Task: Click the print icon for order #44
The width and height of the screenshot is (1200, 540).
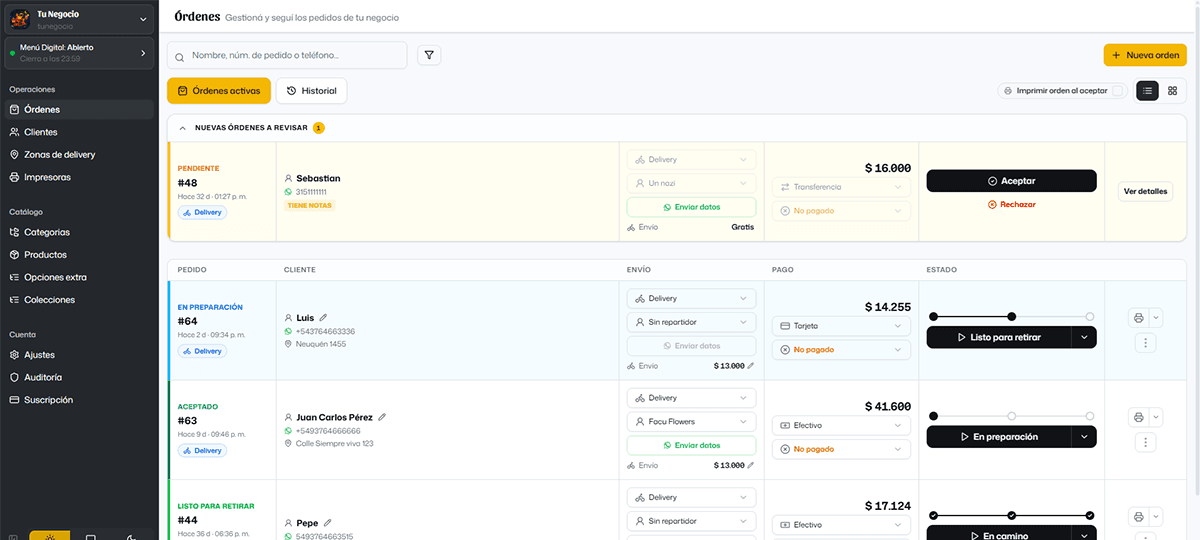Action: [x=1138, y=517]
